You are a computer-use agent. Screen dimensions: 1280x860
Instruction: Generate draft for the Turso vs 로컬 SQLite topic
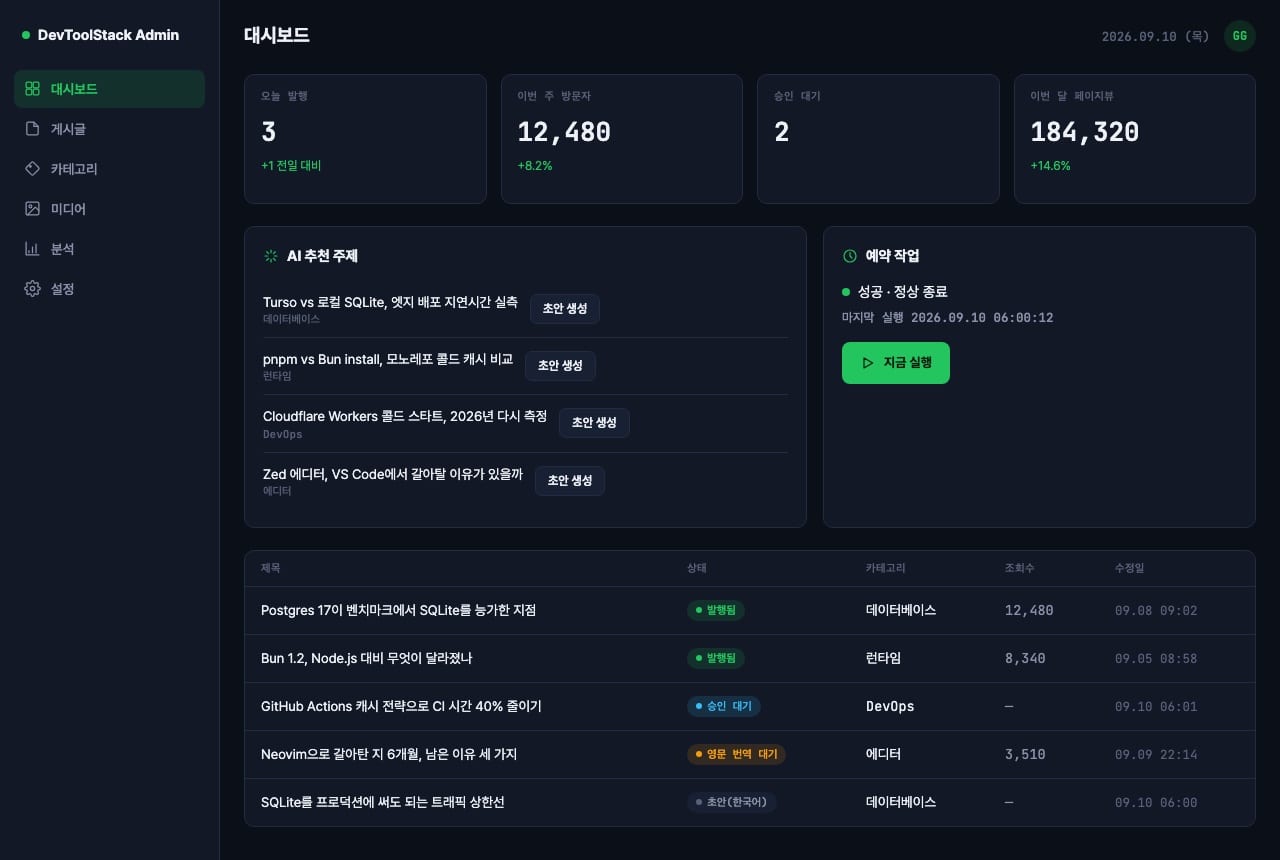[565, 309]
